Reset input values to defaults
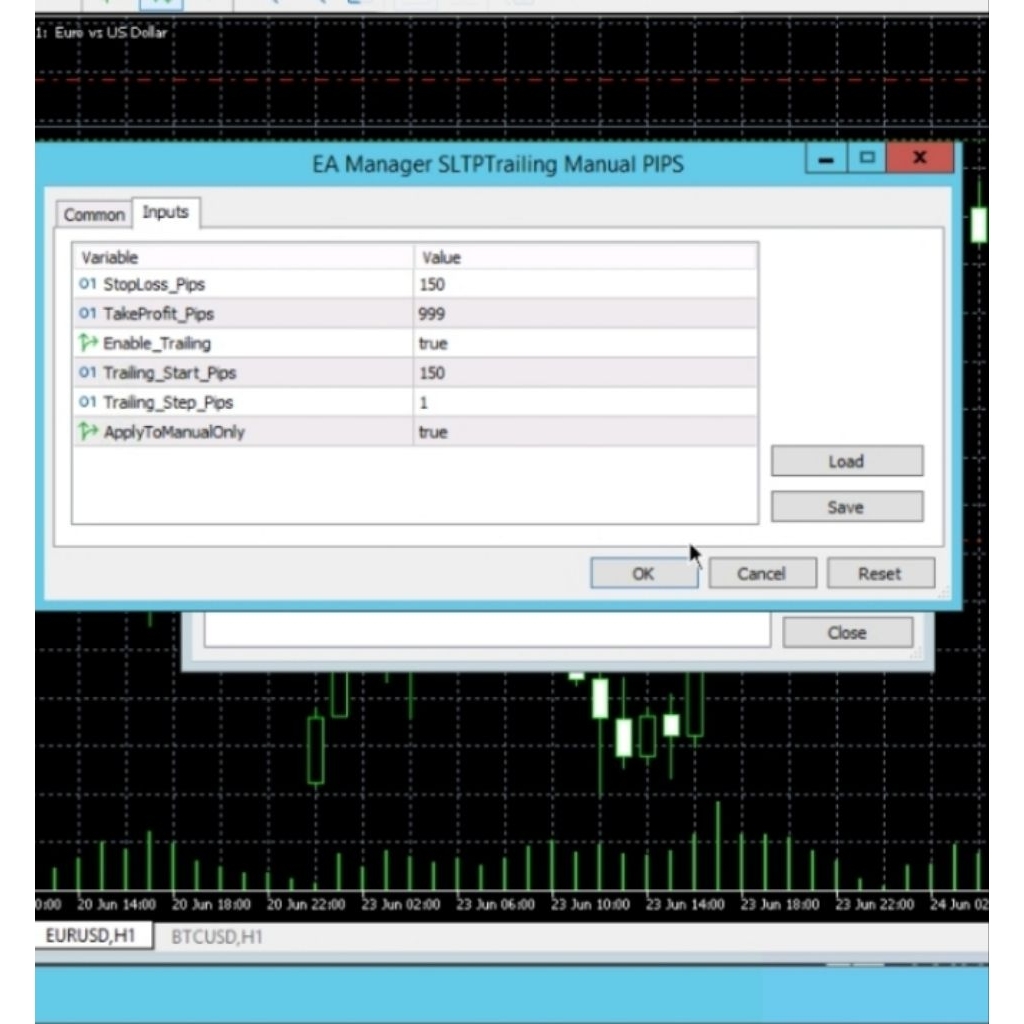The image size is (1024, 1024). click(879, 574)
